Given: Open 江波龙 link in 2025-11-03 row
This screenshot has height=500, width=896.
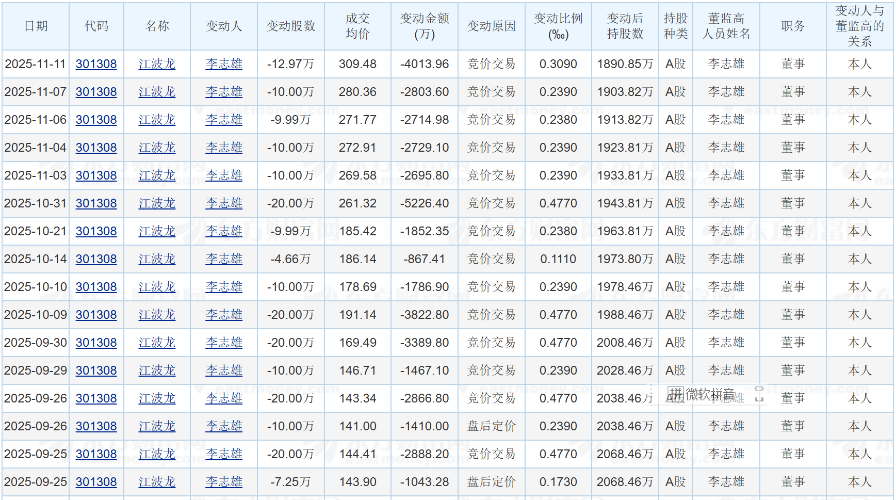Looking at the screenshot, I should click(x=157, y=175).
